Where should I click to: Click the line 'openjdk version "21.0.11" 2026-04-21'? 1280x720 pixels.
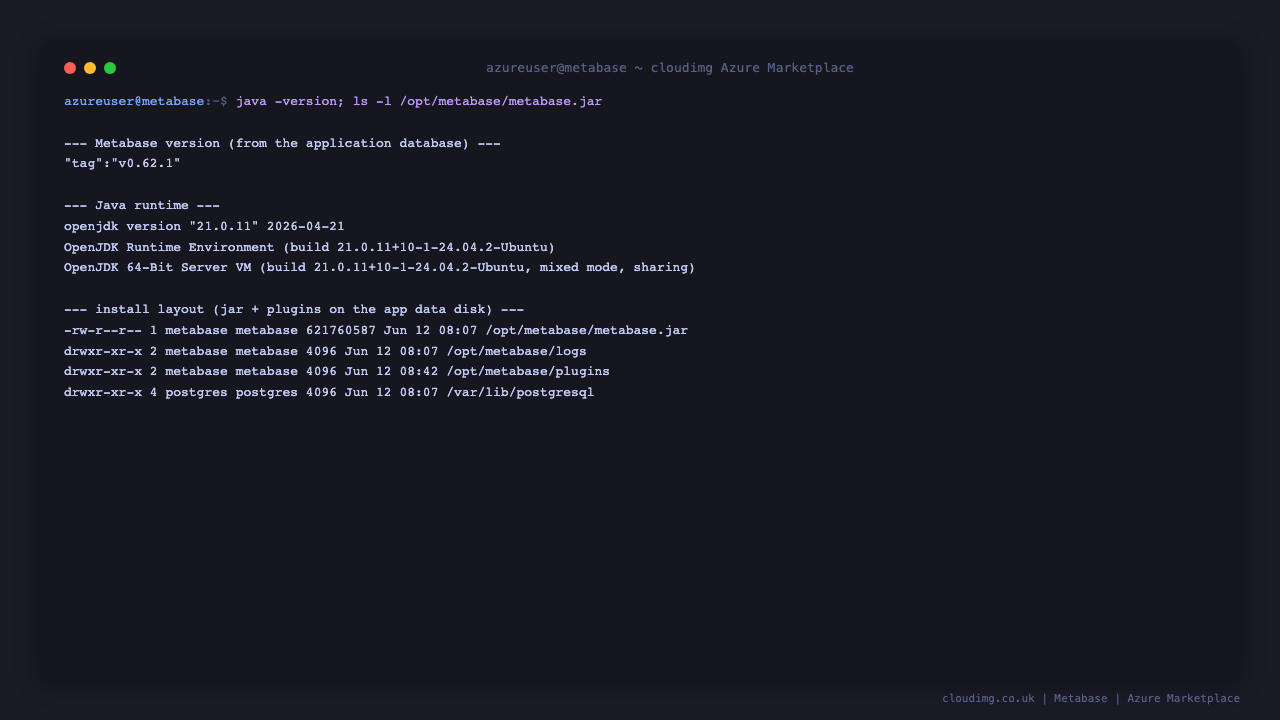click(204, 226)
